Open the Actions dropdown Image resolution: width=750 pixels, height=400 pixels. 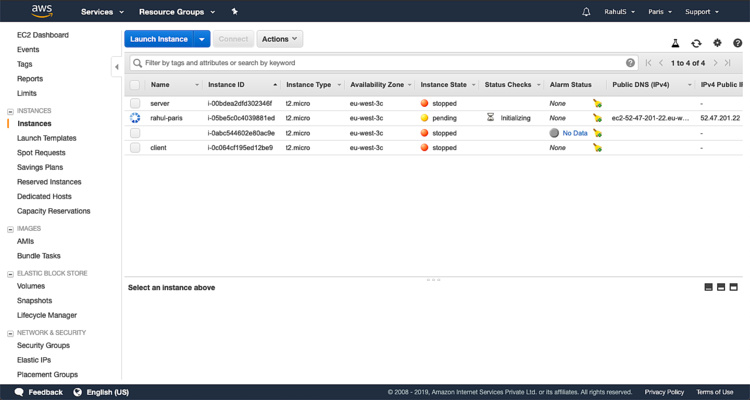[x=279, y=39]
